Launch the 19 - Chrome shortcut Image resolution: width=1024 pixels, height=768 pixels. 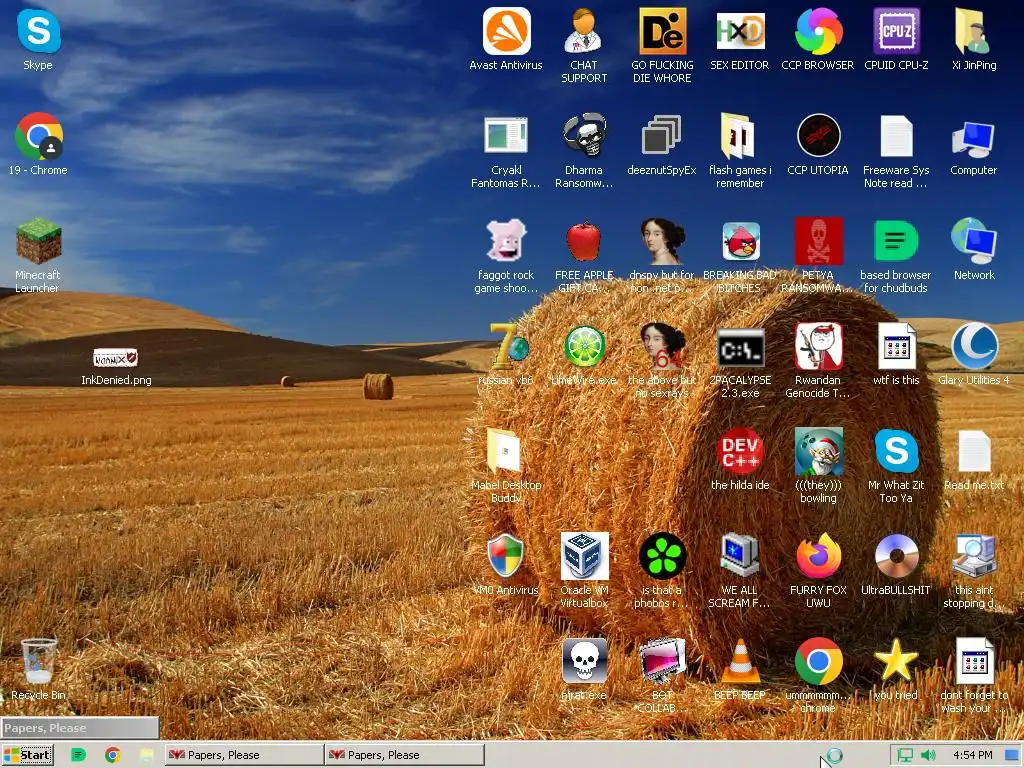tap(39, 137)
